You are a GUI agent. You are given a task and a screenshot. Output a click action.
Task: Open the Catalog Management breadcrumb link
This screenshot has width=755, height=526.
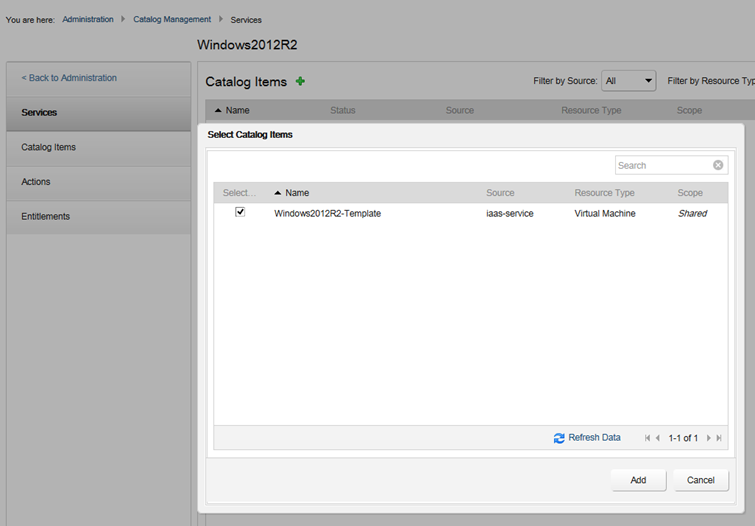(172, 19)
